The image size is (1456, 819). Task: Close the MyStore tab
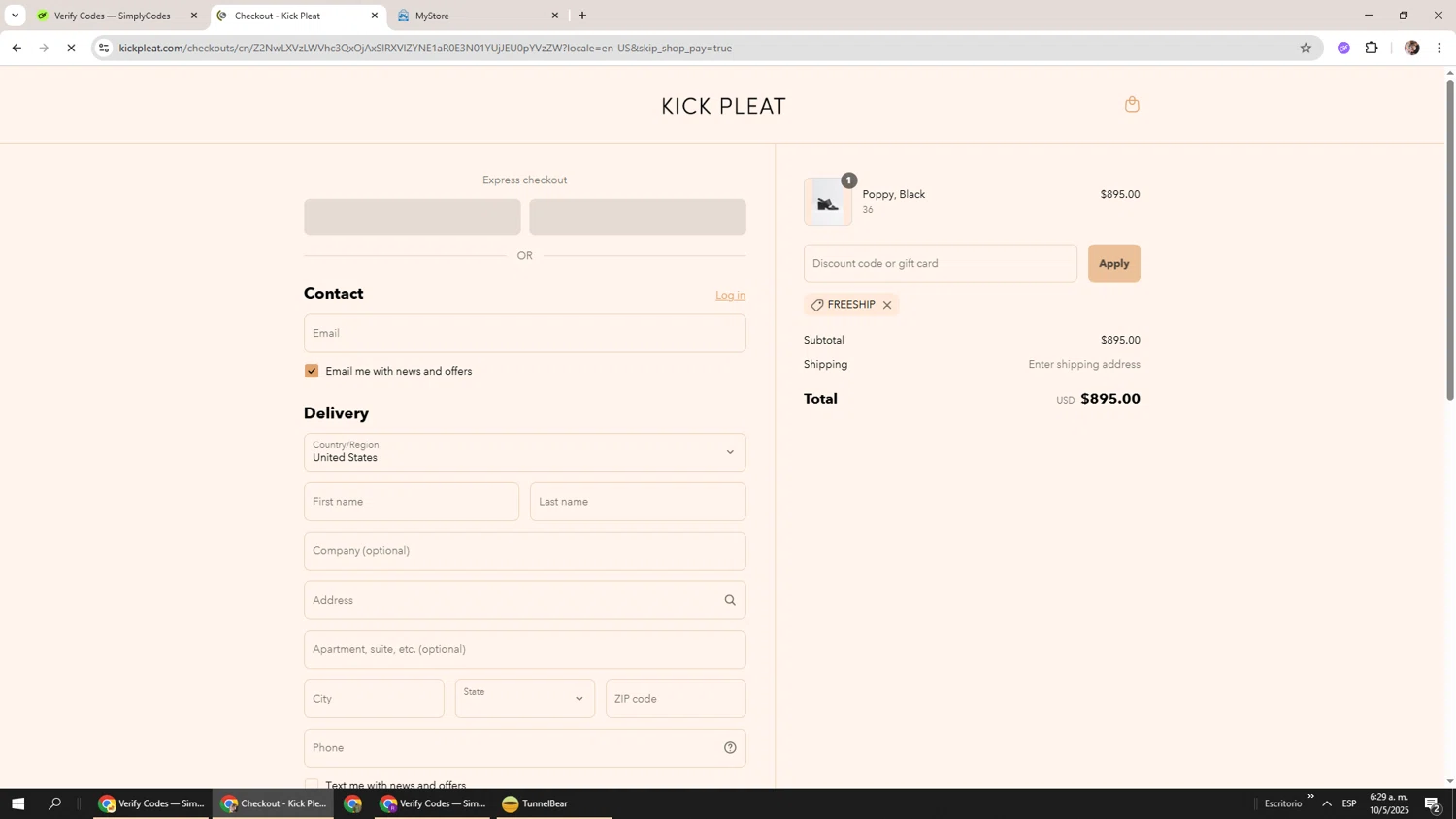point(555,16)
